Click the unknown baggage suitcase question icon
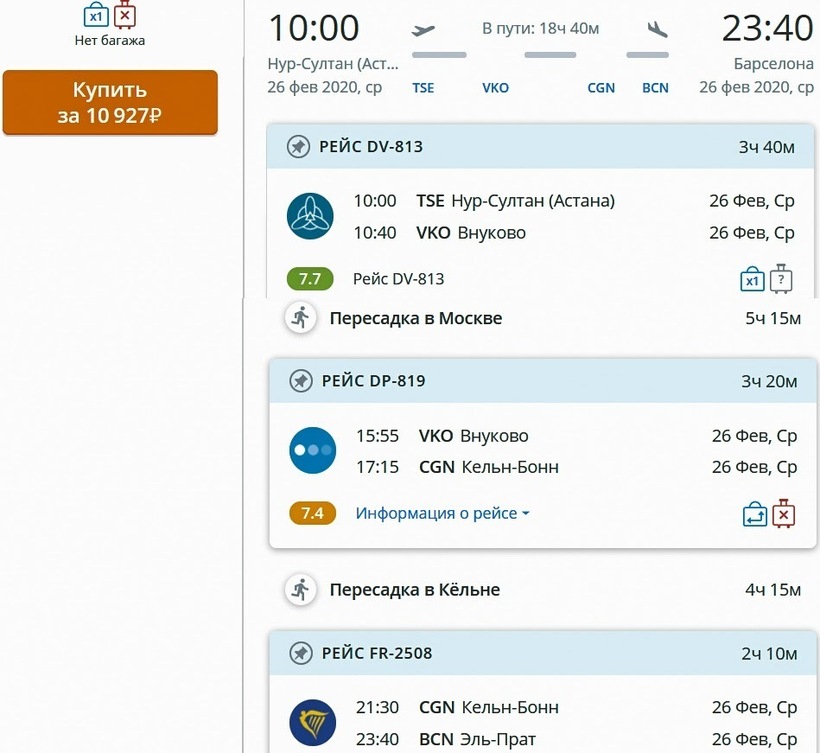Viewport: 820px width, 753px height. 781,280
